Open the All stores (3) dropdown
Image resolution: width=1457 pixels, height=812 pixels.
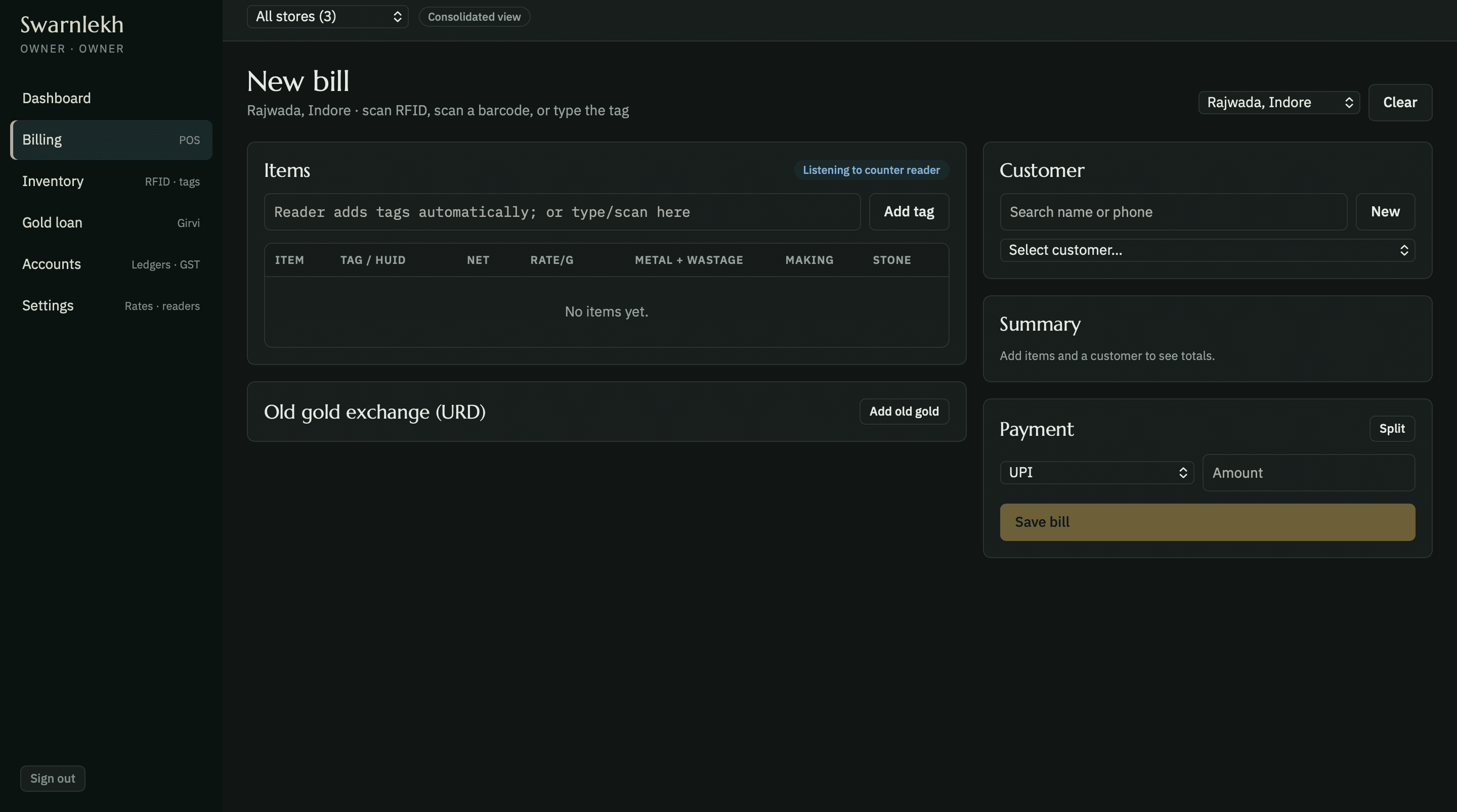[x=327, y=16]
